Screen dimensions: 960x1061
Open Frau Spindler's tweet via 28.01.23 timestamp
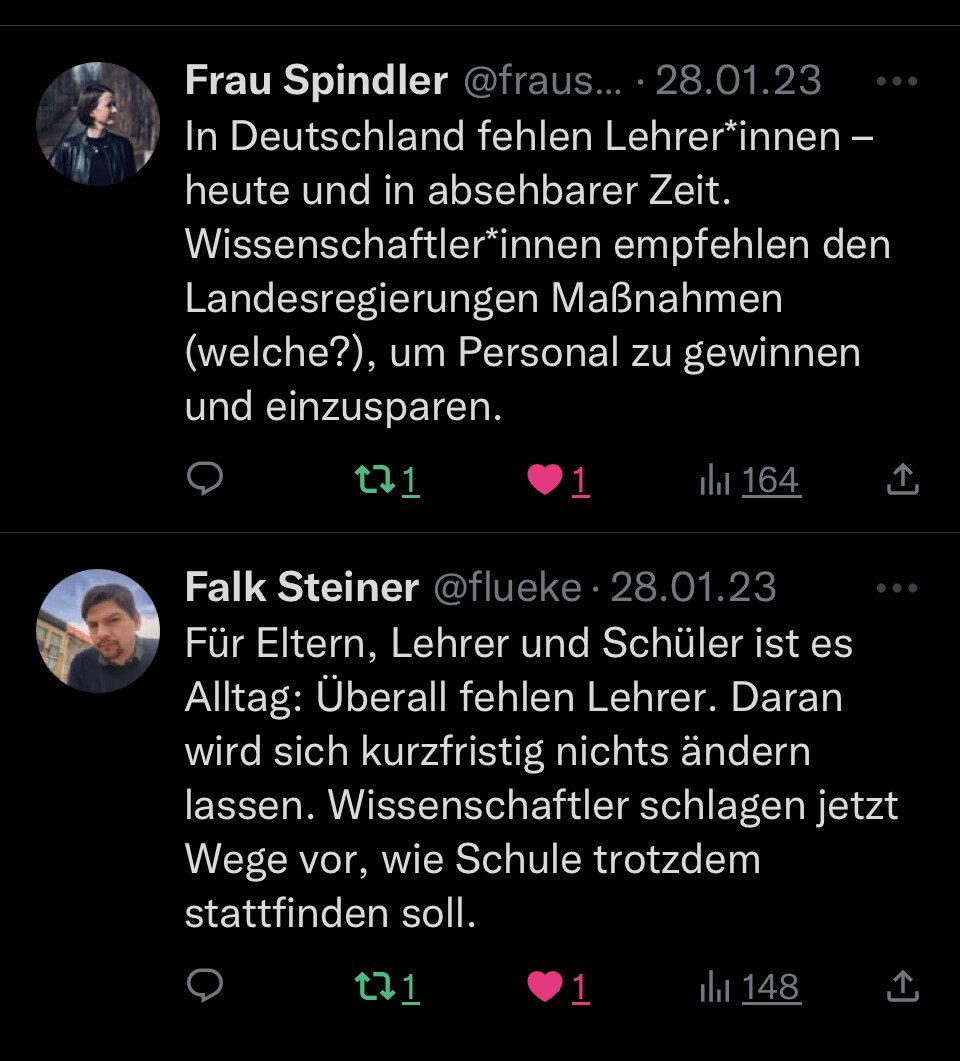738,81
